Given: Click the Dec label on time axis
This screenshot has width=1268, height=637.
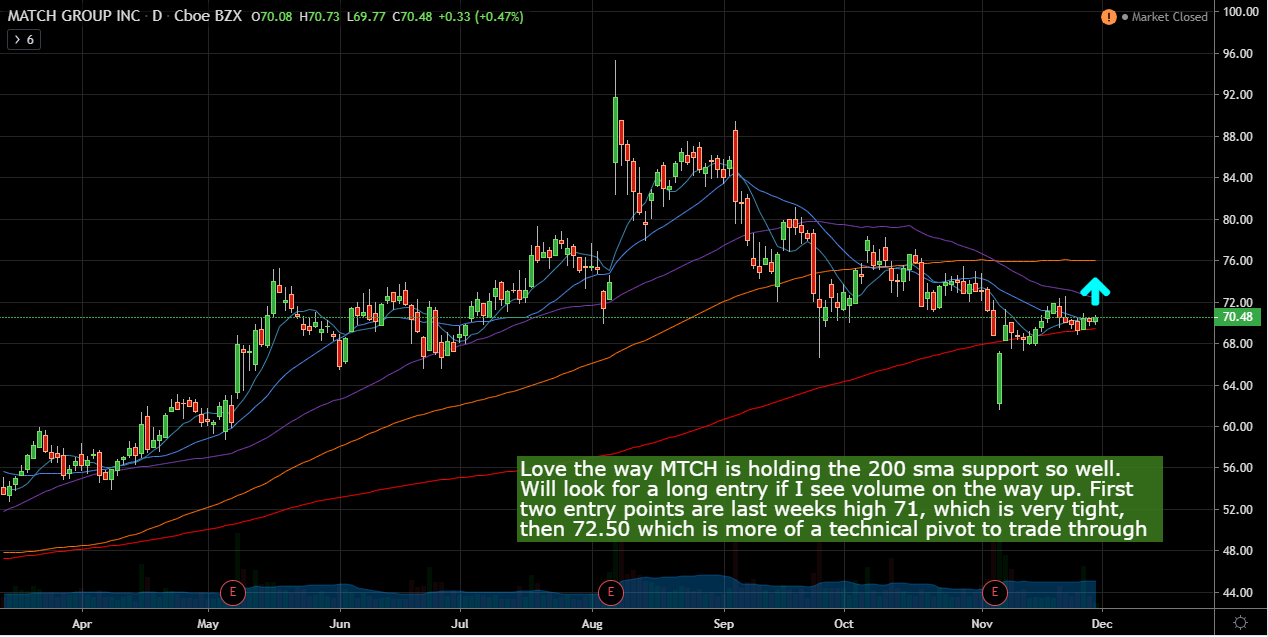Looking at the screenshot, I should coord(1101,622).
